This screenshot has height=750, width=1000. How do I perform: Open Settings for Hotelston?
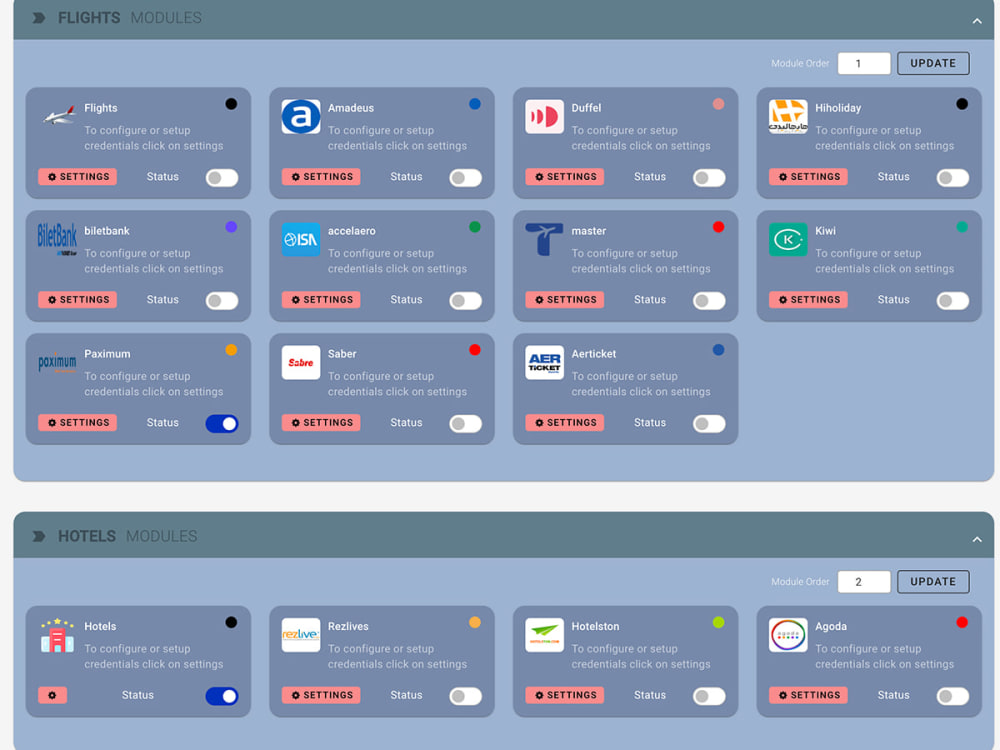[564, 695]
